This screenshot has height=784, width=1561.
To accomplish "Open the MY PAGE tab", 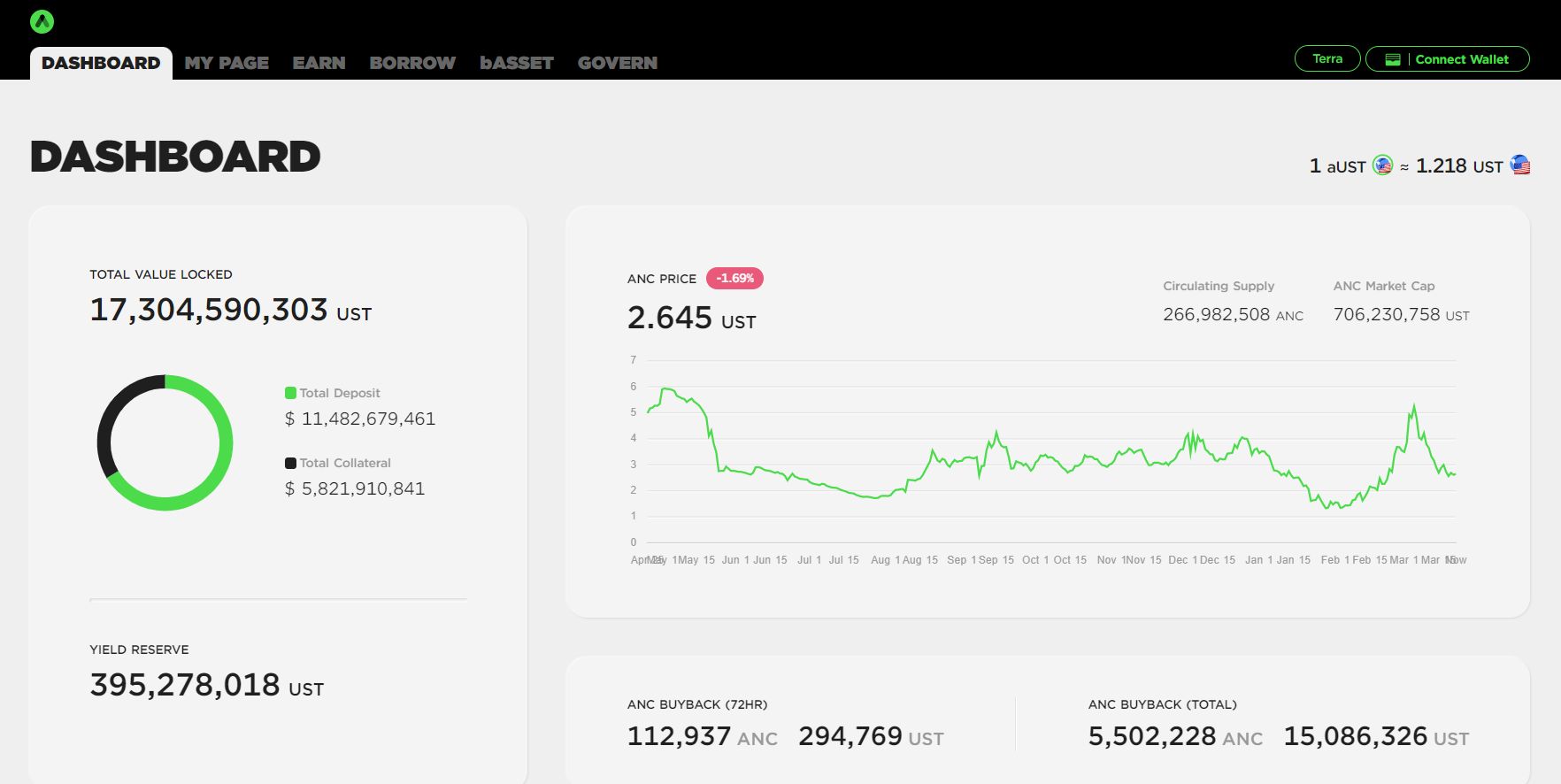I will point(227,63).
